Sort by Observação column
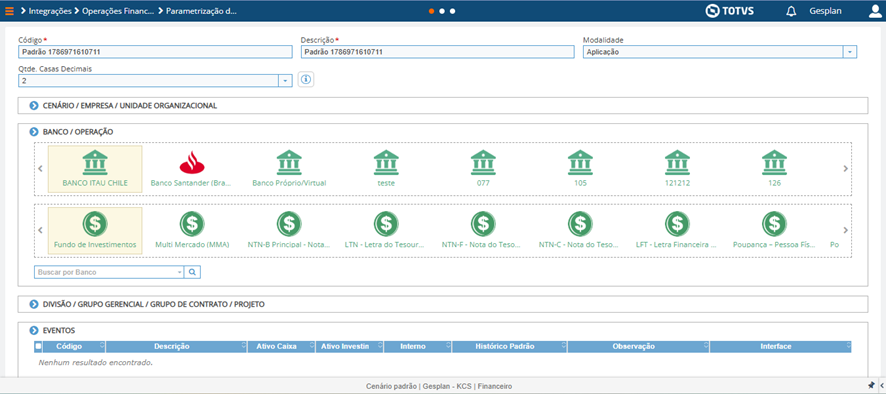This screenshot has height=394, width=886. click(x=638, y=347)
